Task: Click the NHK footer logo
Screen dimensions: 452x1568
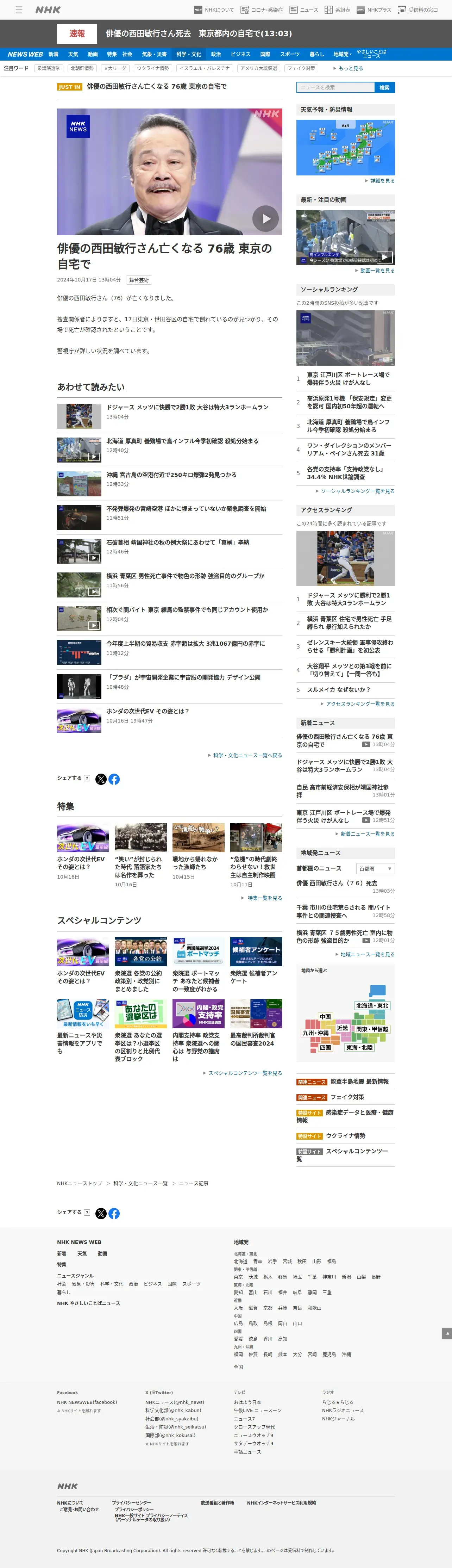Action: [68, 1486]
